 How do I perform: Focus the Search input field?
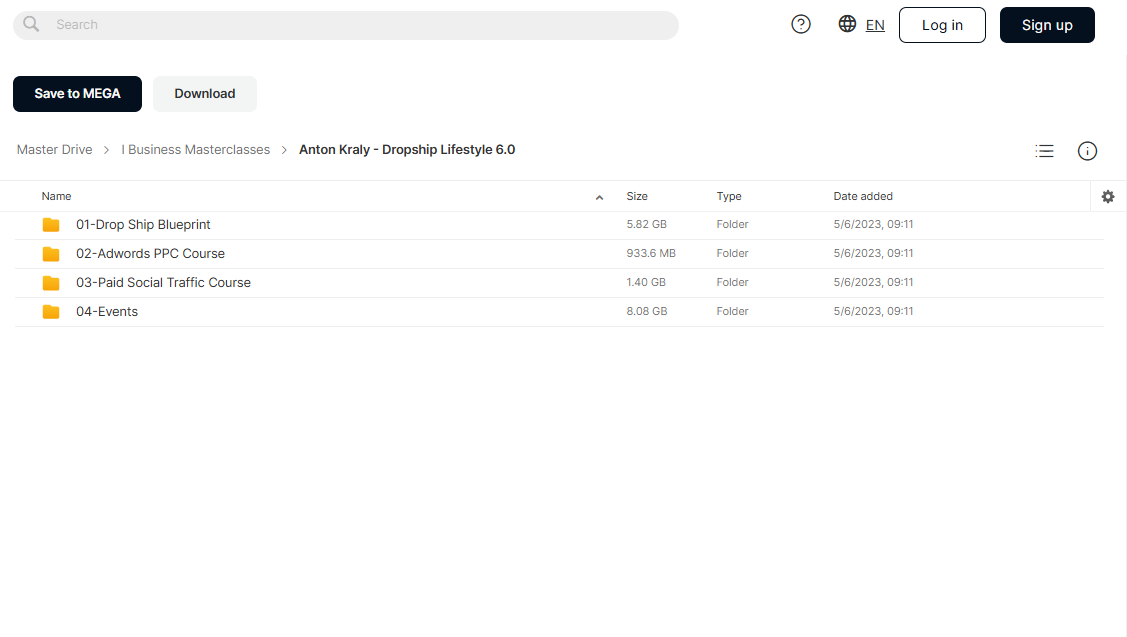[x=346, y=25]
